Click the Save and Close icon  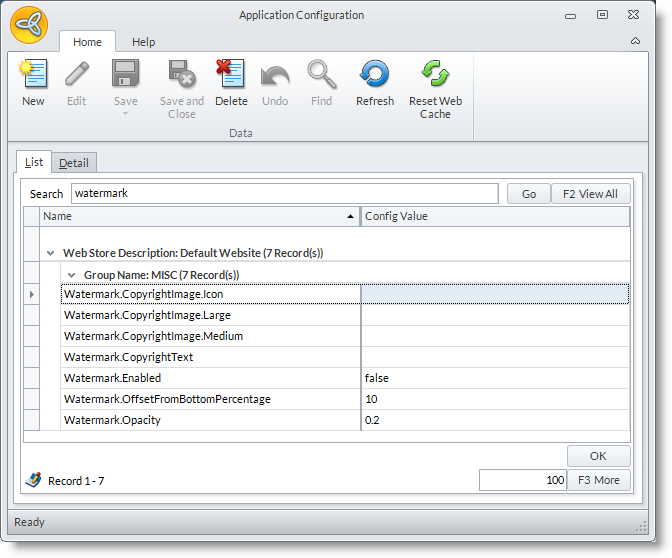pyautogui.click(x=182, y=75)
